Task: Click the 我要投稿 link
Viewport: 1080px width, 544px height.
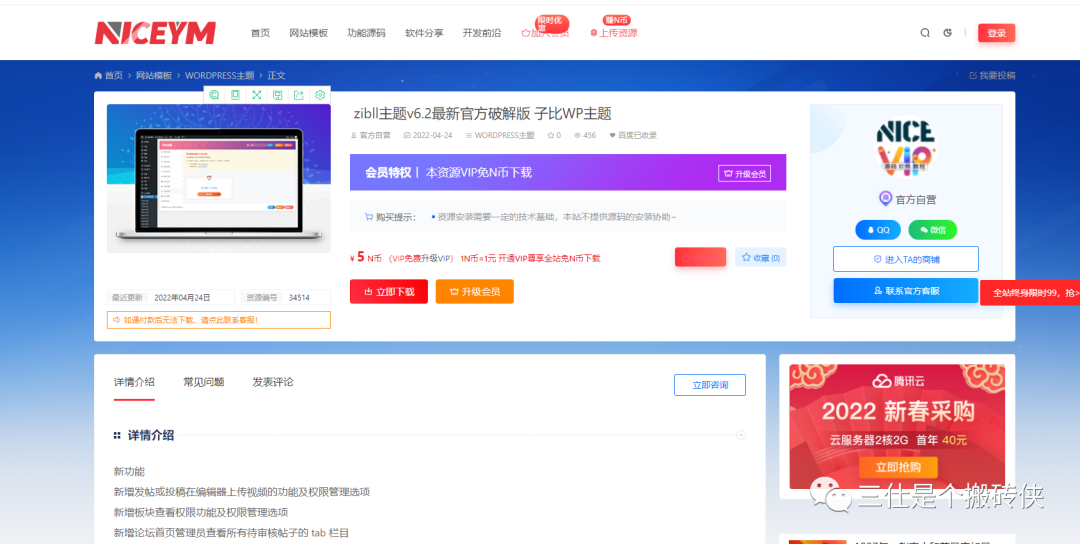Action: pyautogui.click(x=993, y=75)
